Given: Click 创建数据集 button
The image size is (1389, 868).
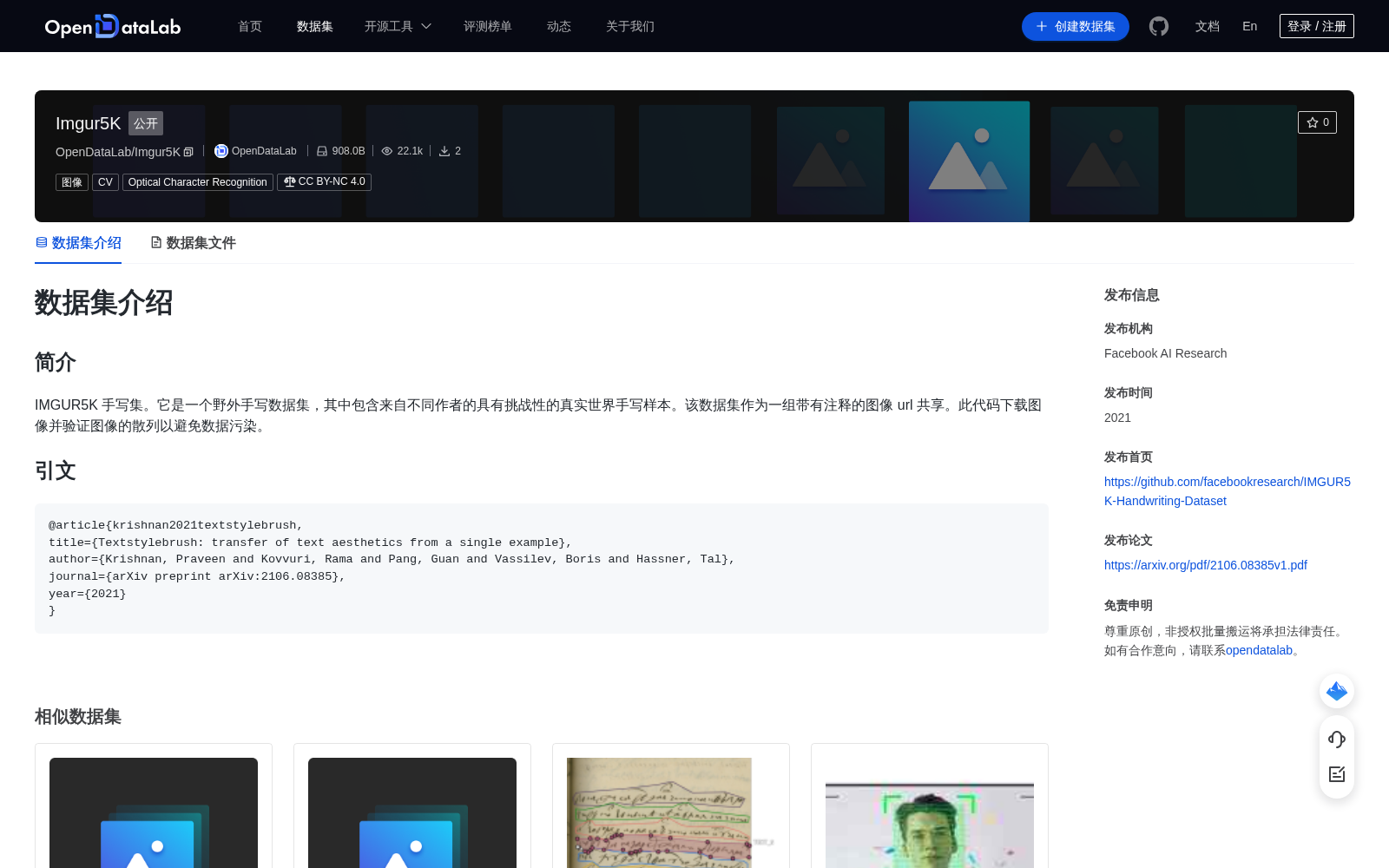Looking at the screenshot, I should click(1076, 26).
